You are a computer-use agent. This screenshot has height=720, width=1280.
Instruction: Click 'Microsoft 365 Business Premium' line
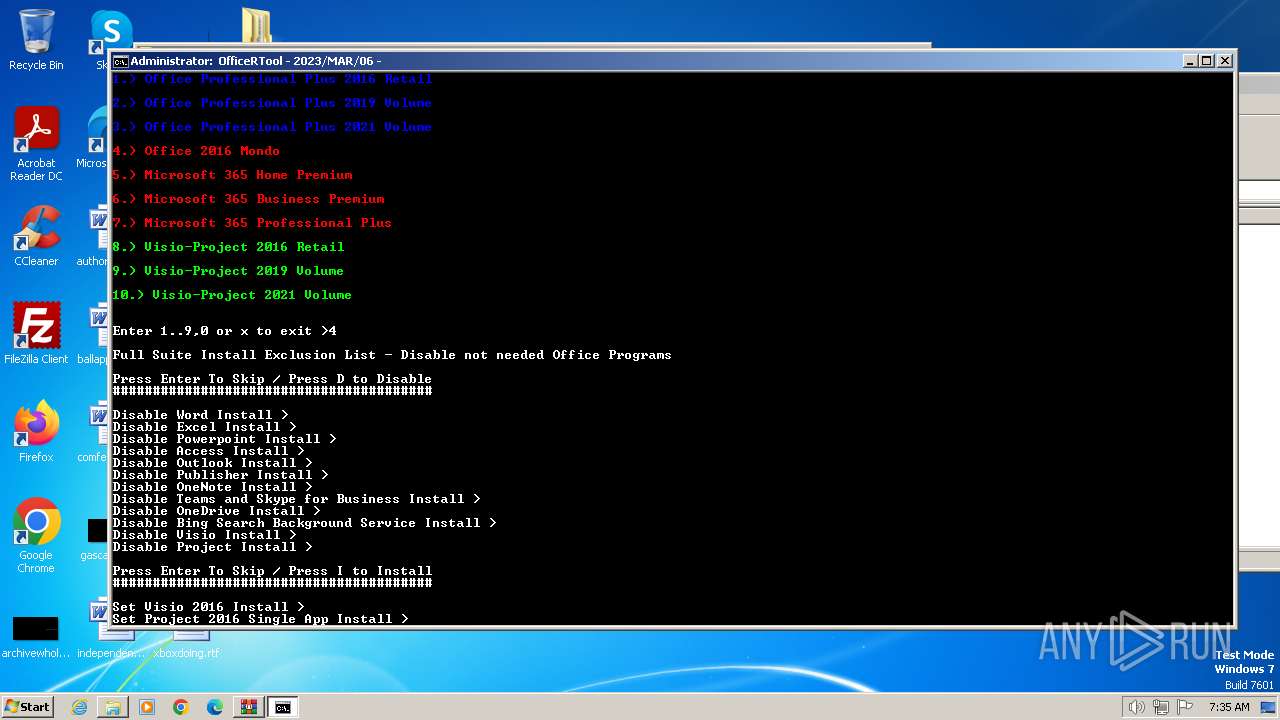tap(248, 199)
